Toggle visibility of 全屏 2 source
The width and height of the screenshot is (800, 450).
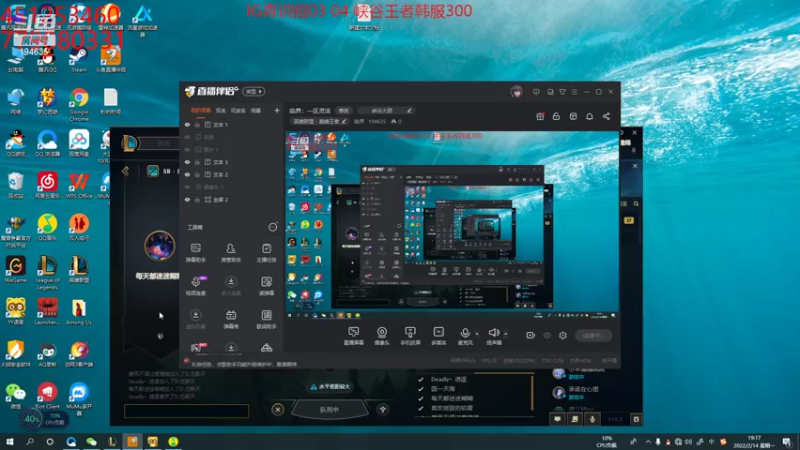[x=187, y=199]
